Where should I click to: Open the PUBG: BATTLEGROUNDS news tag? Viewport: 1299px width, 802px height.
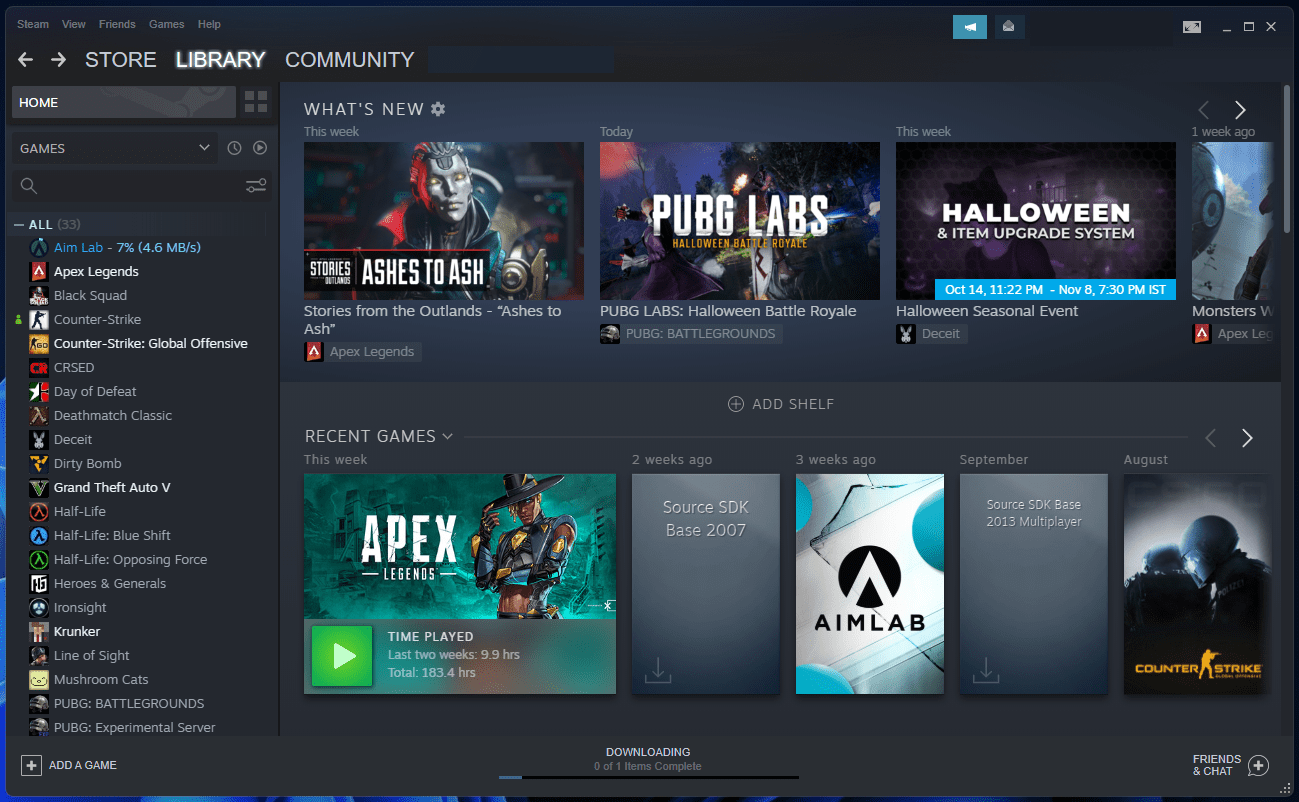pos(691,334)
